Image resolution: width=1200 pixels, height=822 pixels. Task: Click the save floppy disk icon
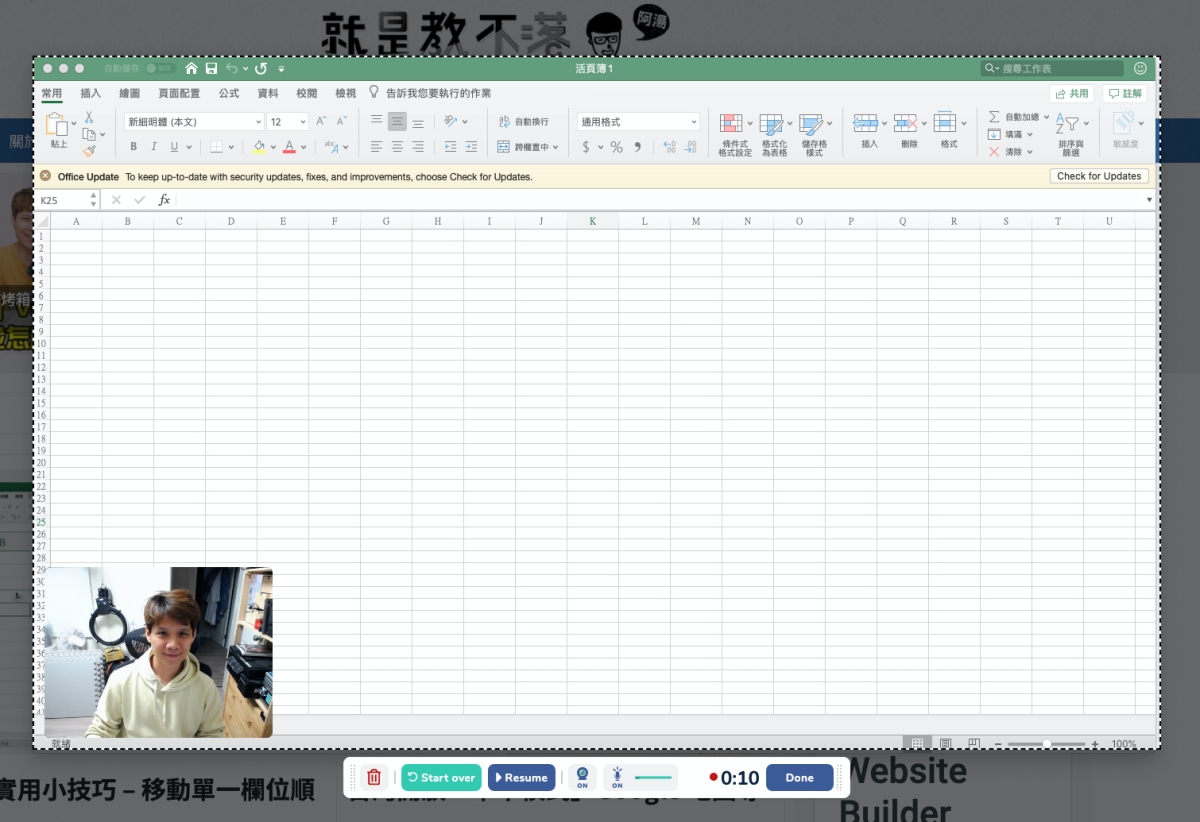click(211, 68)
